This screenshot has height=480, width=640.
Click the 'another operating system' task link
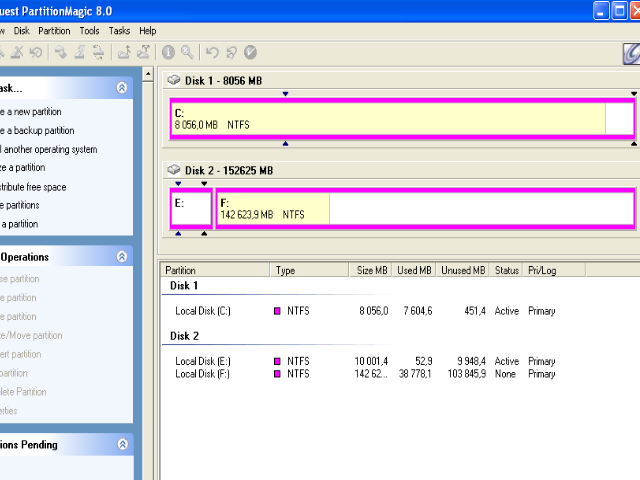49,149
